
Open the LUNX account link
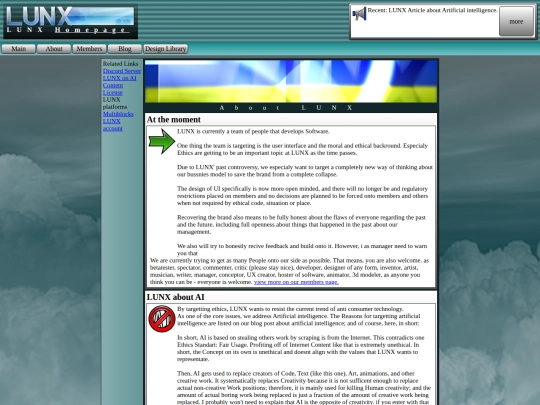coord(113,125)
